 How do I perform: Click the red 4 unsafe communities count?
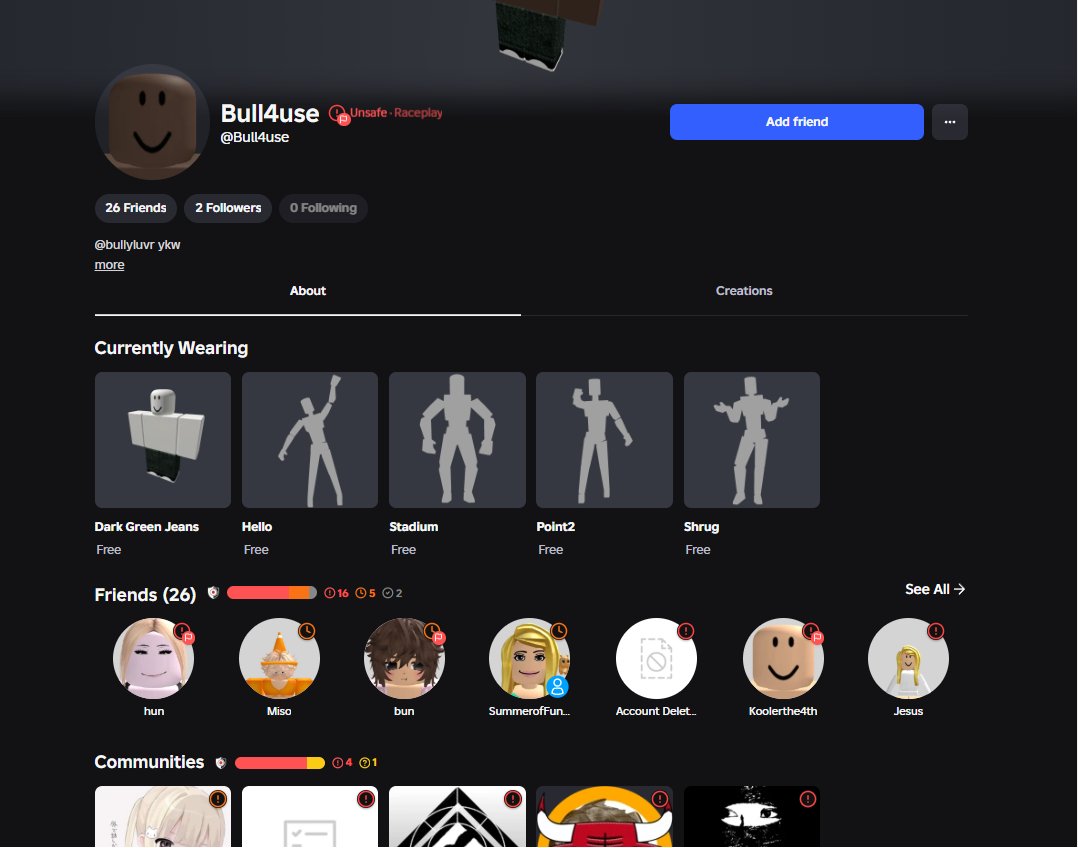click(x=342, y=763)
